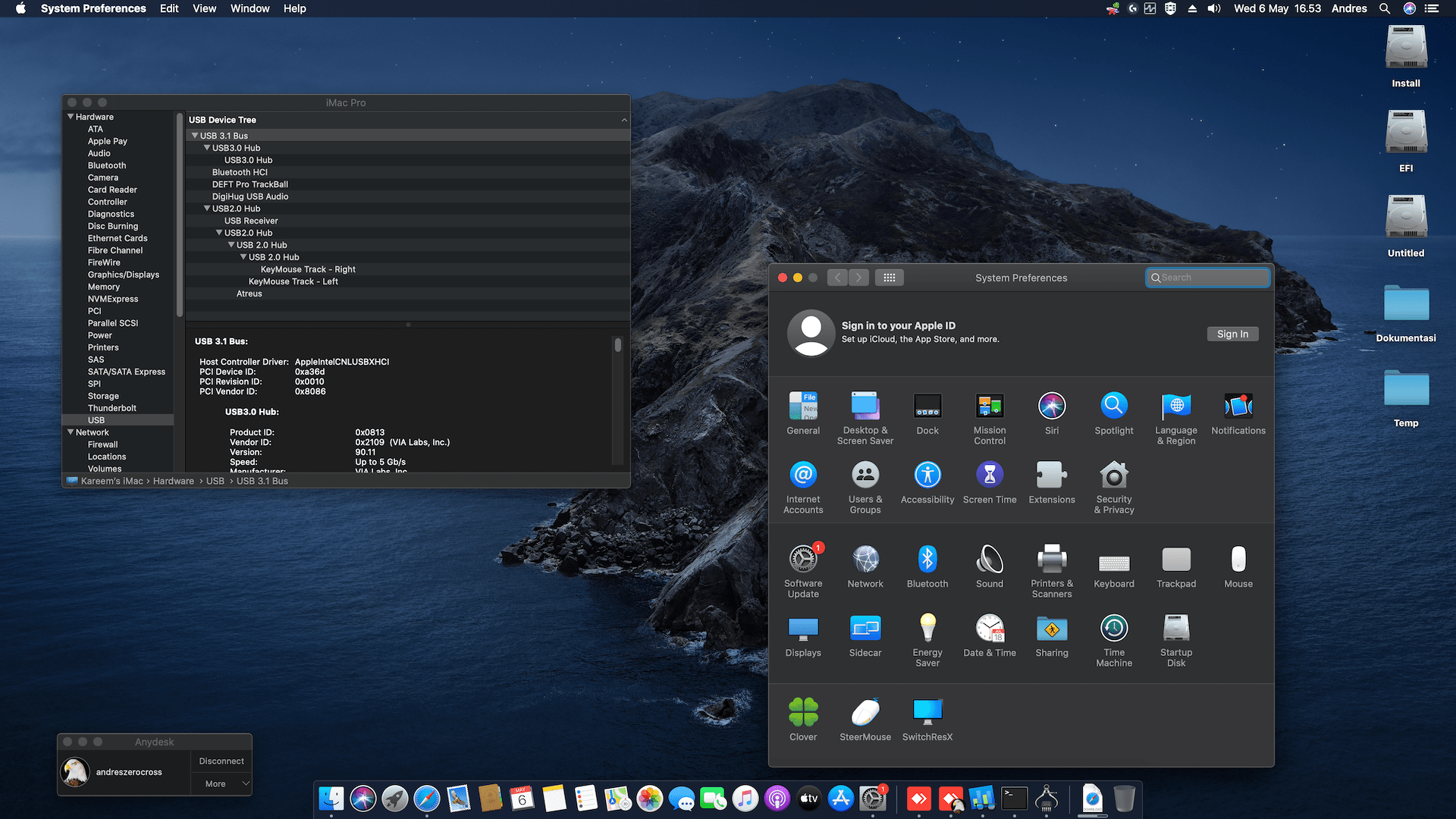Screen dimensions: 1456x819
Task: Open volume control in menu bar
Action: [1214, 8]
